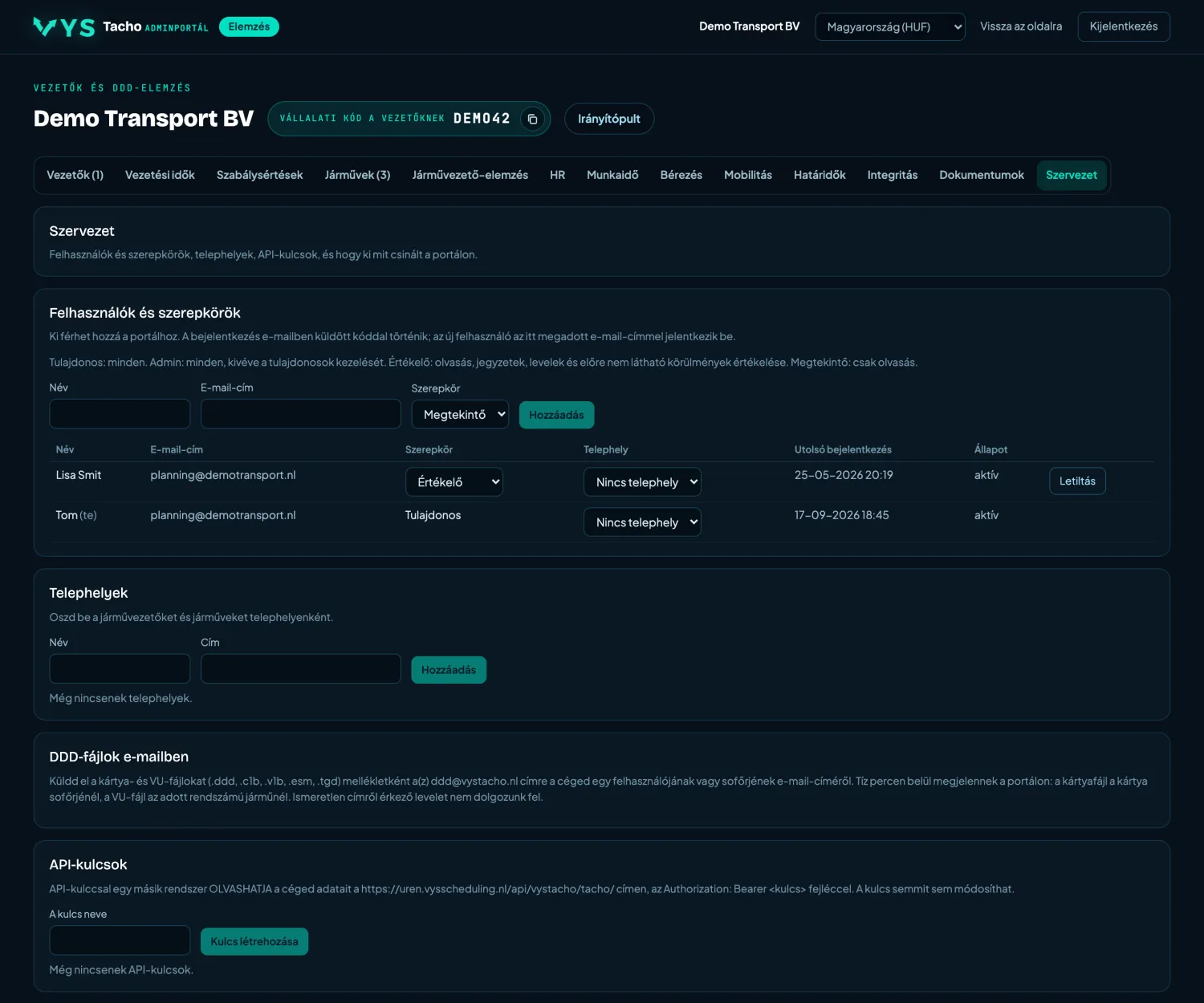Screen dimensions: 1204x1003
Task: Open Tom's Telephely dropdown
Action: pos(642,522)
